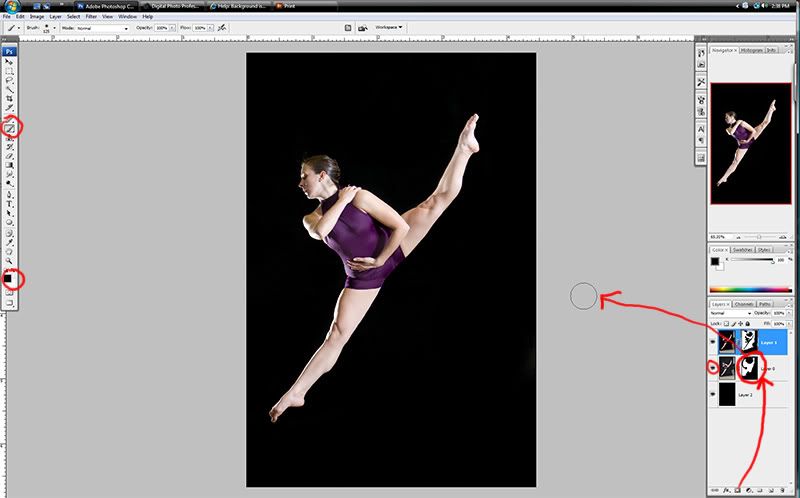This screenshot has height=498, width=800.
Task: Choose the Type tool
Action: click(x=10, y=203)
